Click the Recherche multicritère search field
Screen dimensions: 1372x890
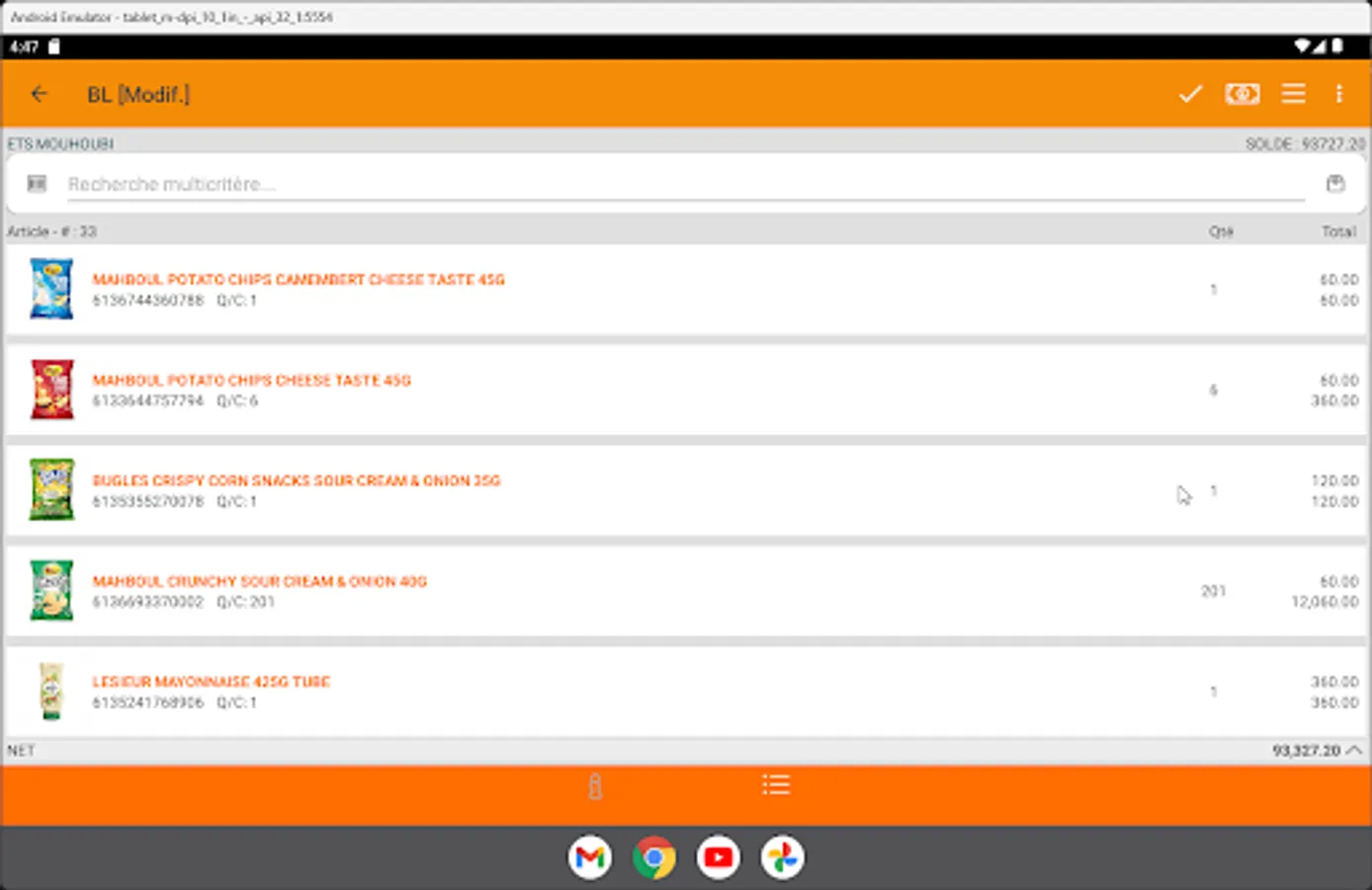click(686, 184)
